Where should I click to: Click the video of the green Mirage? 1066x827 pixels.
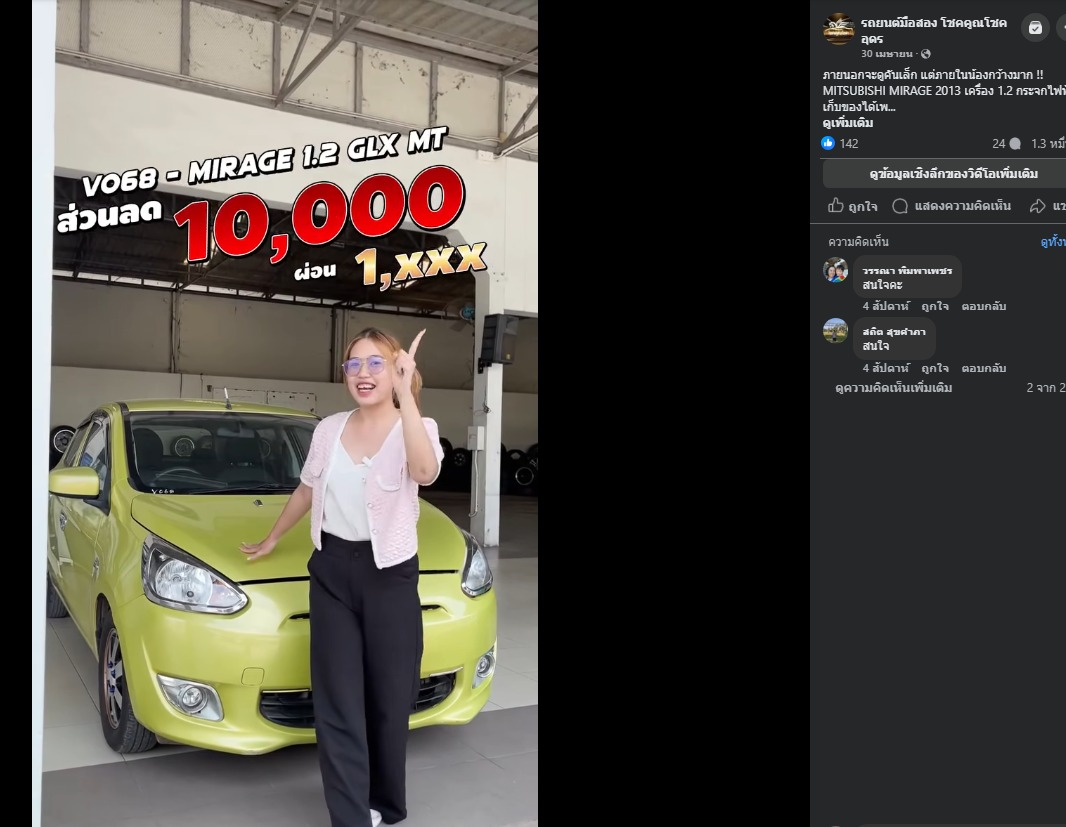(x=285, y=414)
